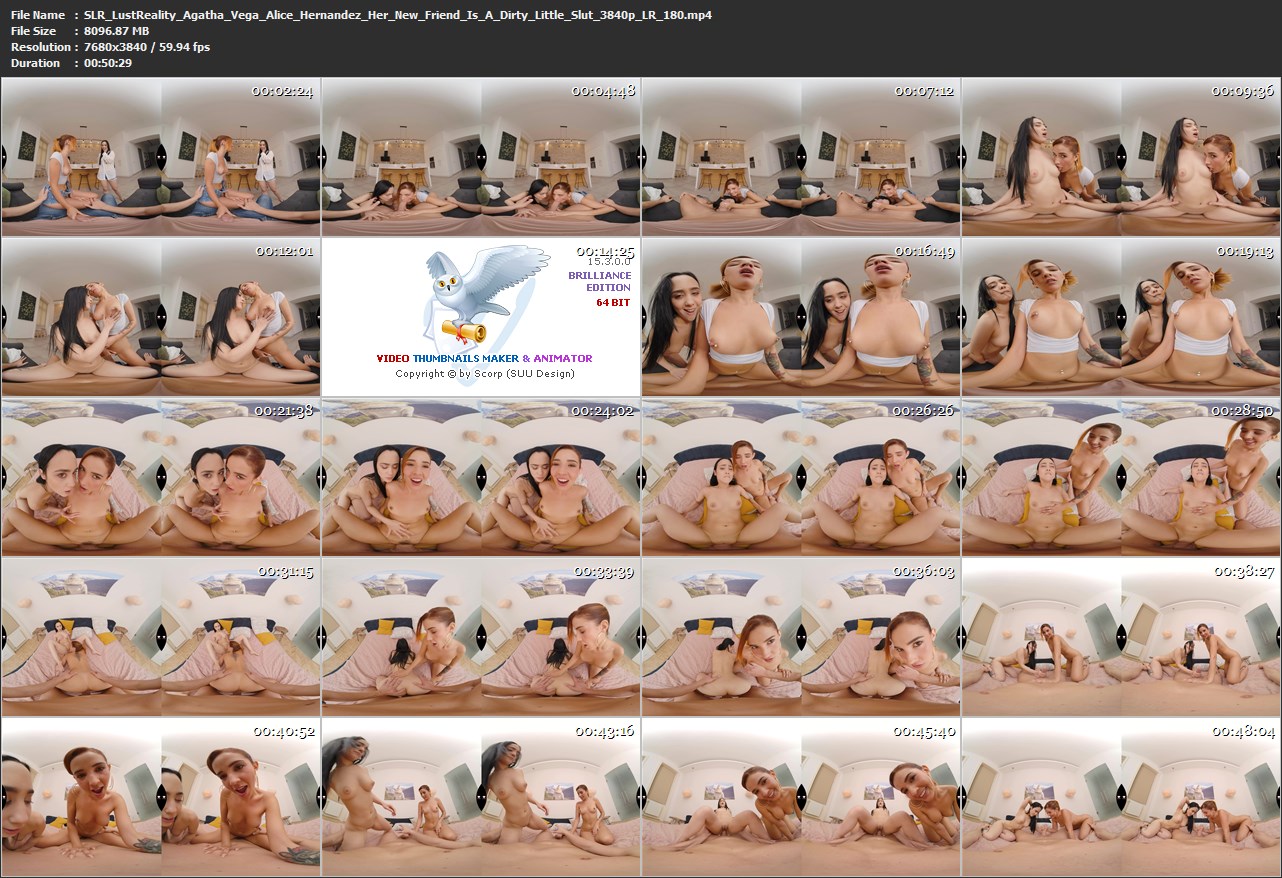Click the 'BRILLIANCE EDITION' label

click(599, 281)
